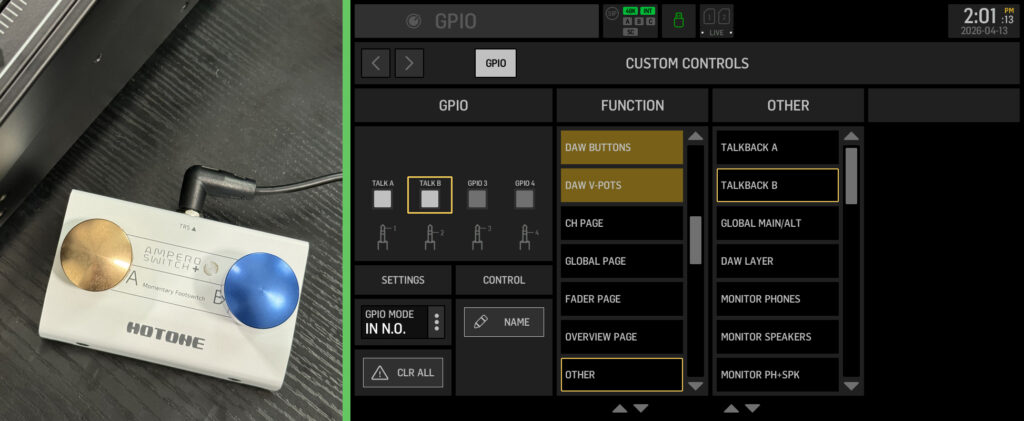Choose MONITOR PHONES option

pyautogui.click(x=778, y=299)
